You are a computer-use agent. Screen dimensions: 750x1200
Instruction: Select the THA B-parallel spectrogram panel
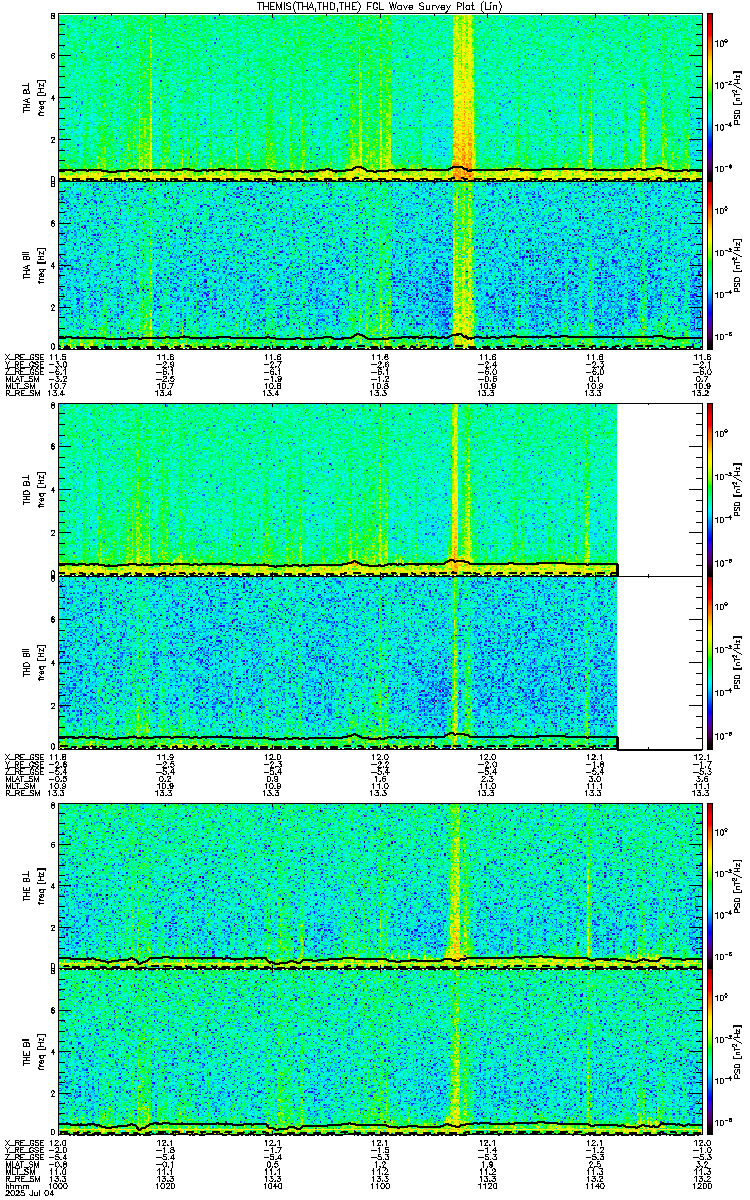tap(379, 265)
